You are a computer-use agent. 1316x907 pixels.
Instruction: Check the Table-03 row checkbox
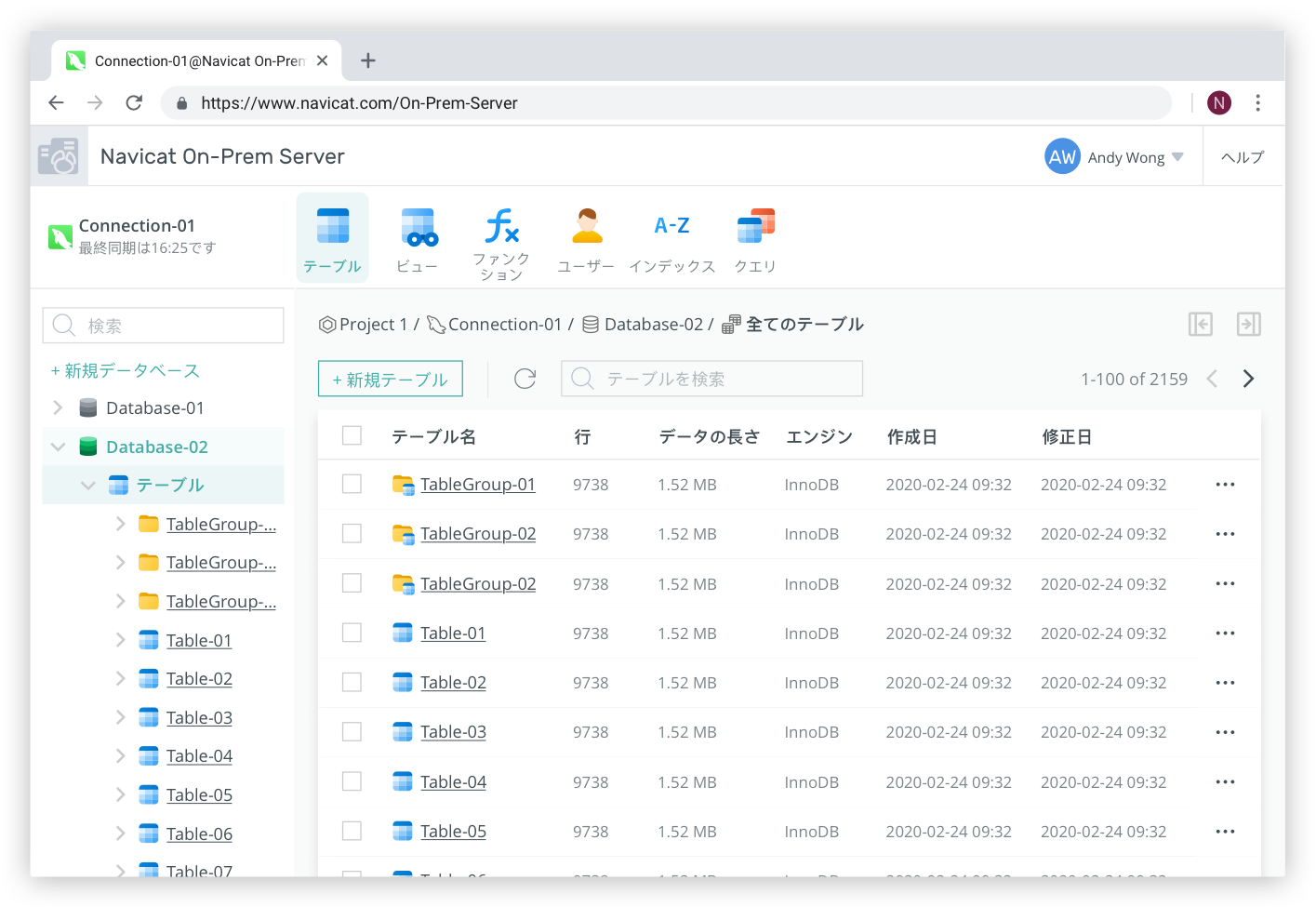pos(352,732)
